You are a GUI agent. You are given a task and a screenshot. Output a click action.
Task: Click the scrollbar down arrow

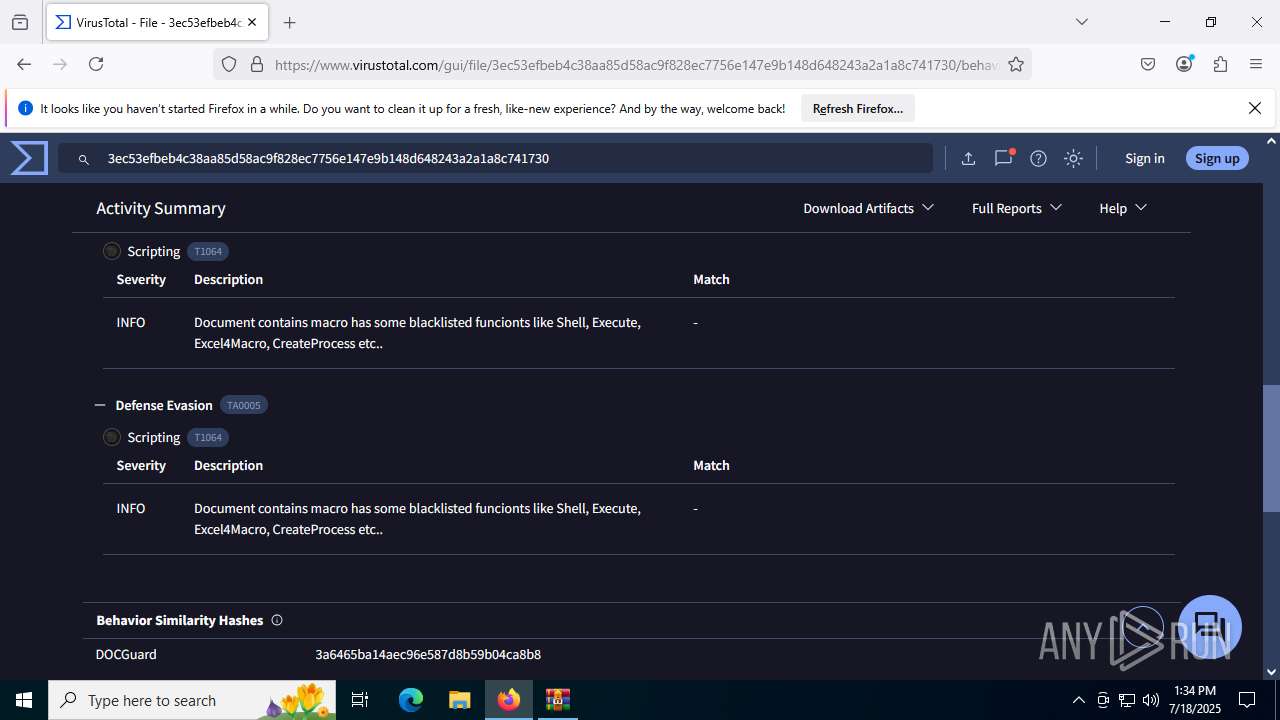coord(1271,672)
